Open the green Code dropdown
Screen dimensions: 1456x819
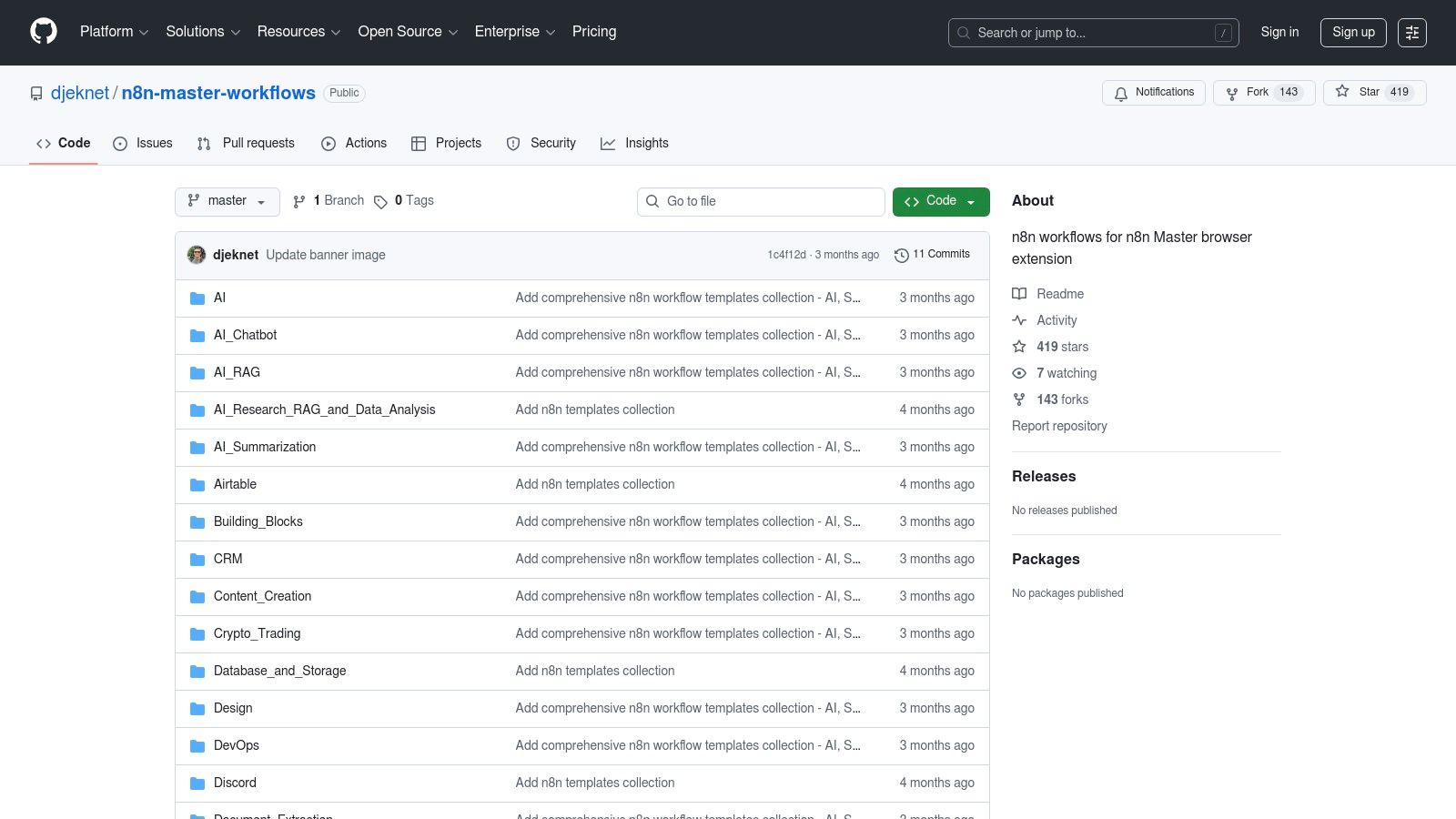(x=940, y=201)
